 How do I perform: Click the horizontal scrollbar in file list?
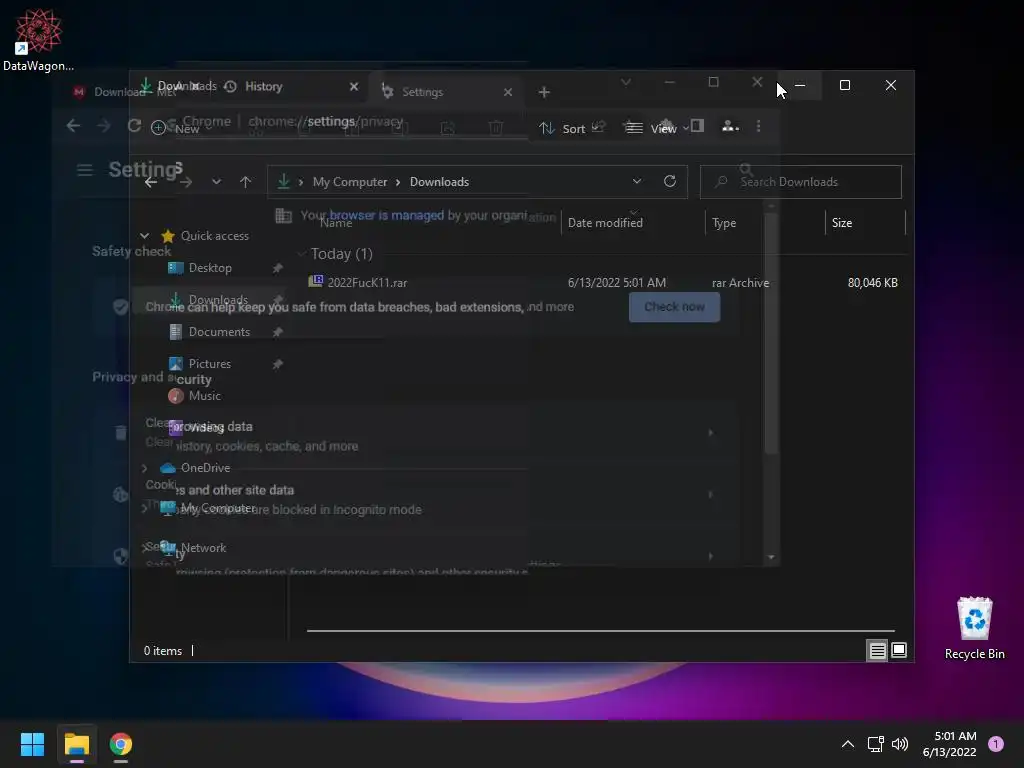(601, 631)
